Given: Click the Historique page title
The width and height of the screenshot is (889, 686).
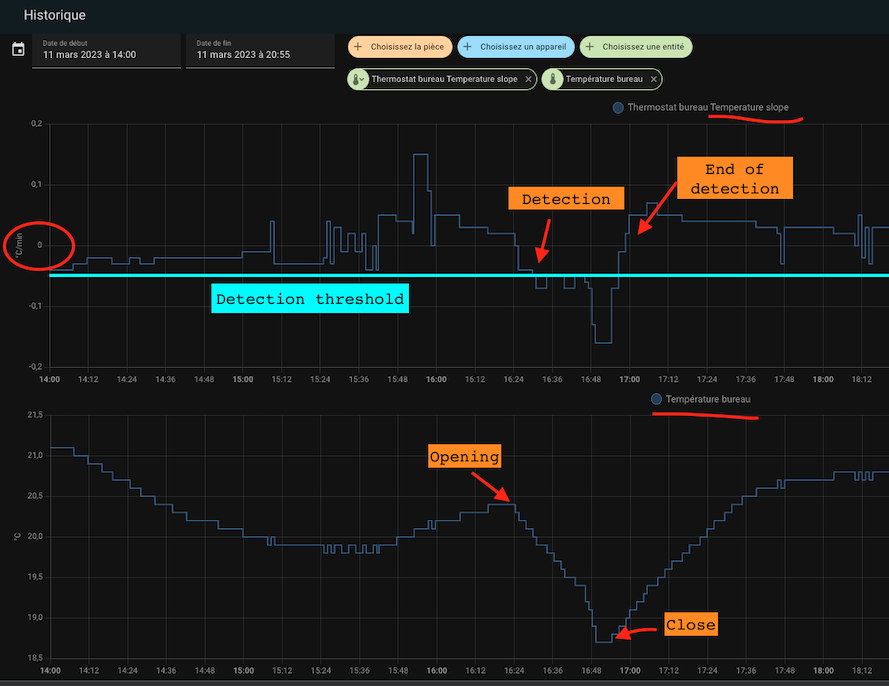Looking at the screenshot, I should (54, 15).
